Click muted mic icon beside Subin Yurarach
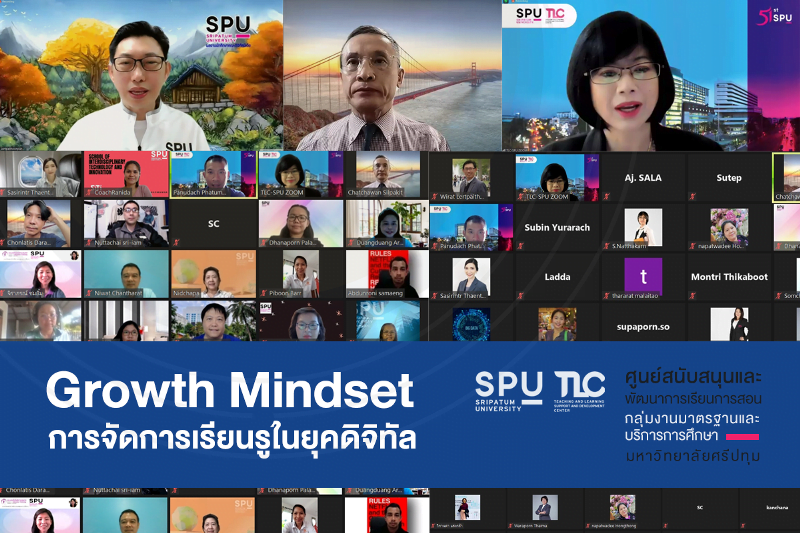 pyautogui.click(x=520, y=246)
